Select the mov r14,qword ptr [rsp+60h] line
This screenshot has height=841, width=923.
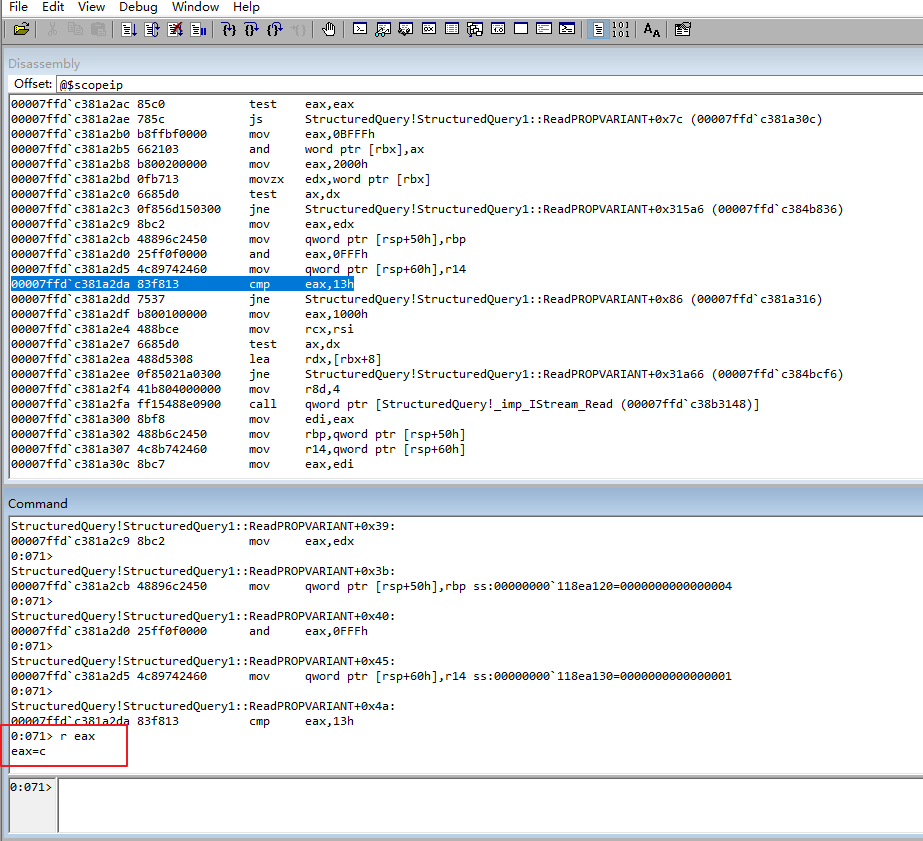(x=238, y=449)
